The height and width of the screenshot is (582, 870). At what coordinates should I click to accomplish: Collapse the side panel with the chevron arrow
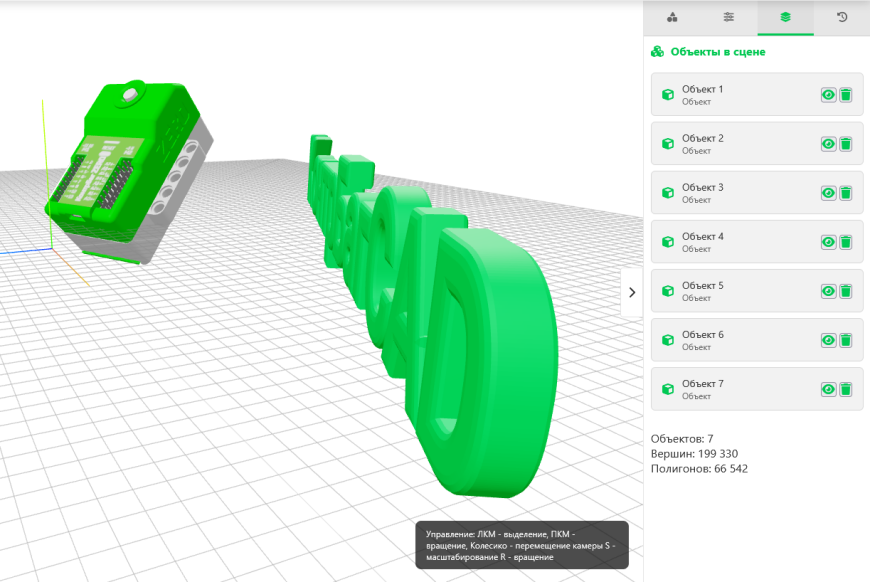[x=633, y=292]
